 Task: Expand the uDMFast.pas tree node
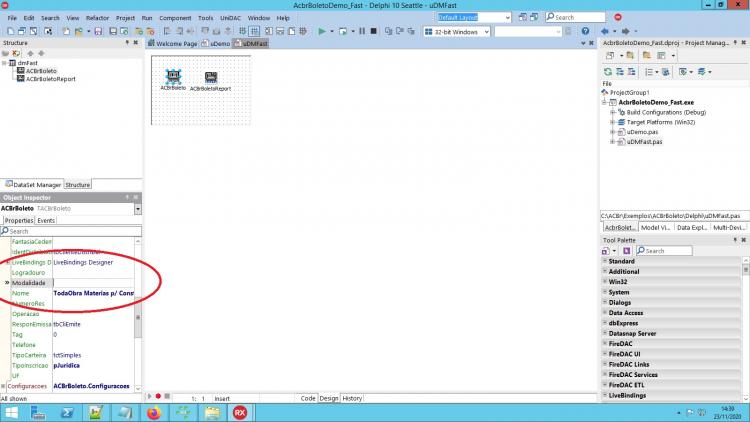click(x=612, y=142)
